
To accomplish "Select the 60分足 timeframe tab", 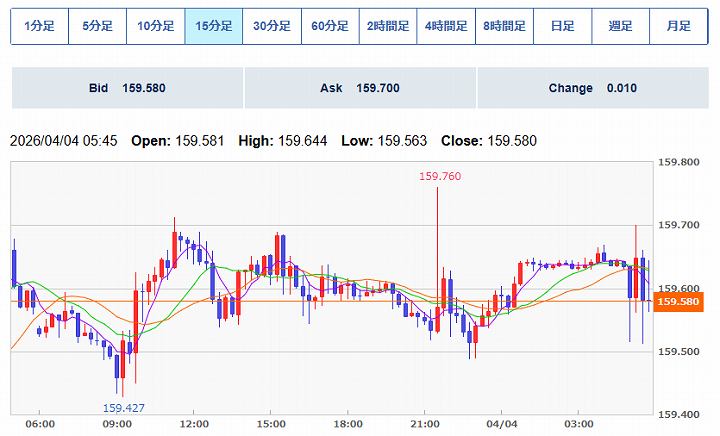I will coord(330,27).
